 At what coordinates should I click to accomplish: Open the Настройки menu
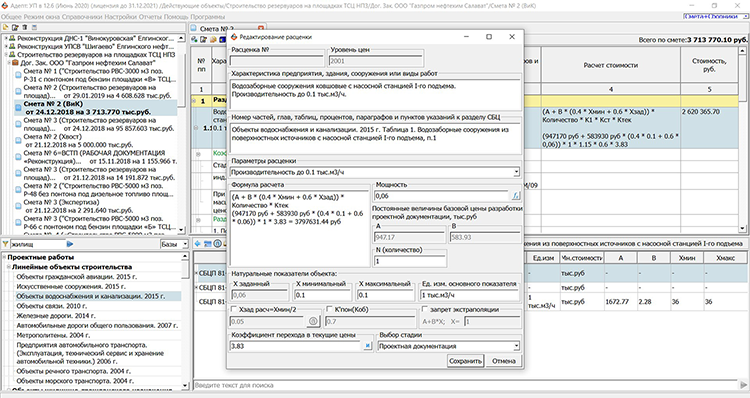tap(121, 17)
